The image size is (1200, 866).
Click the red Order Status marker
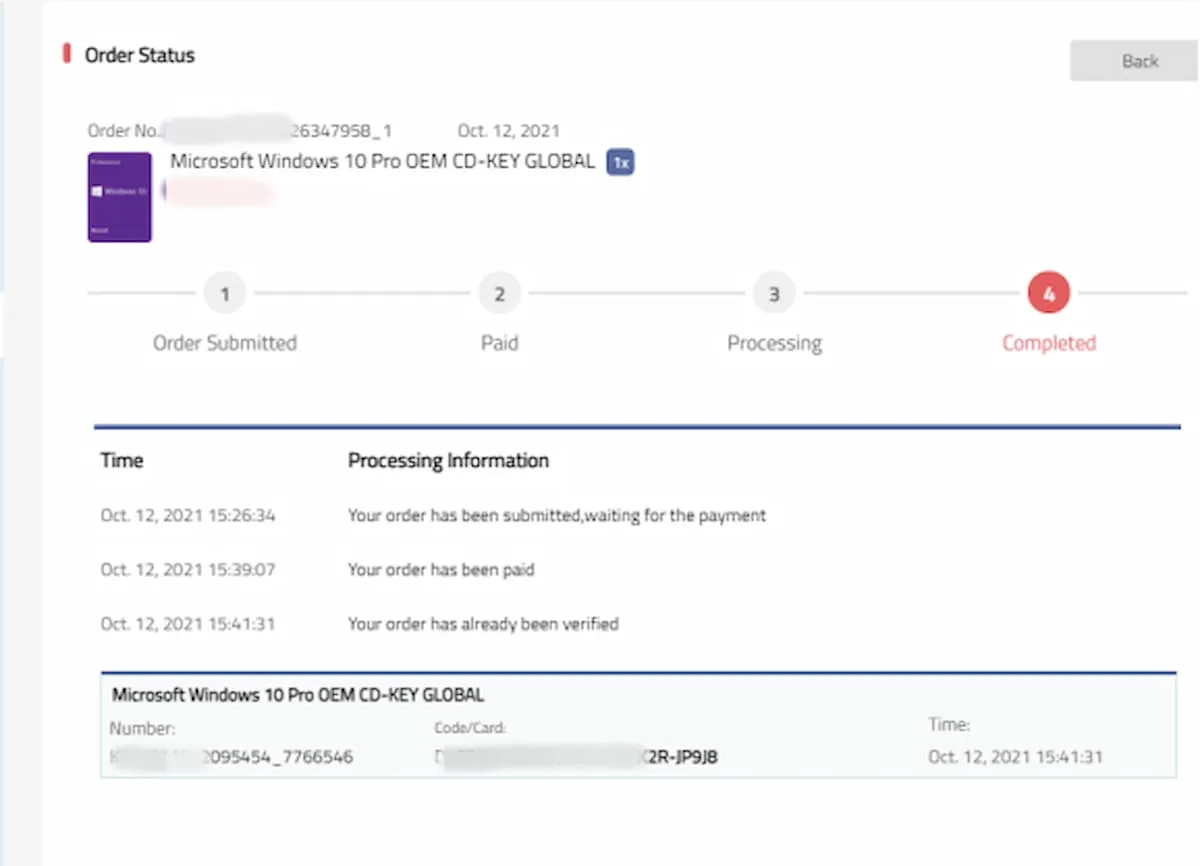pyautogui.click(x=67, y=54)
